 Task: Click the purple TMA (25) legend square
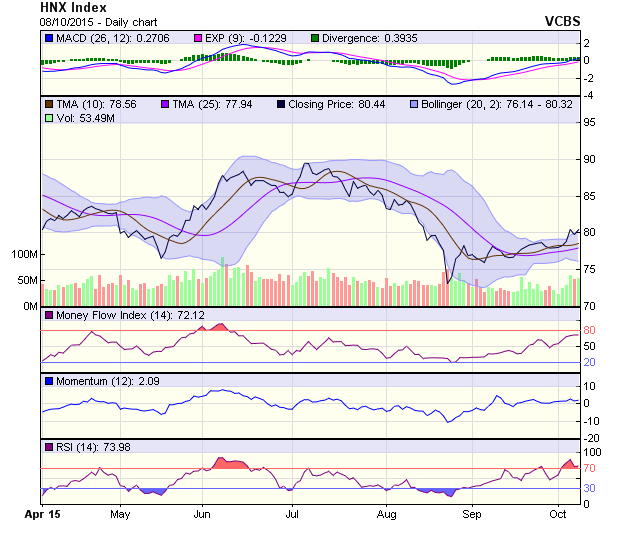tap(166, 103)
